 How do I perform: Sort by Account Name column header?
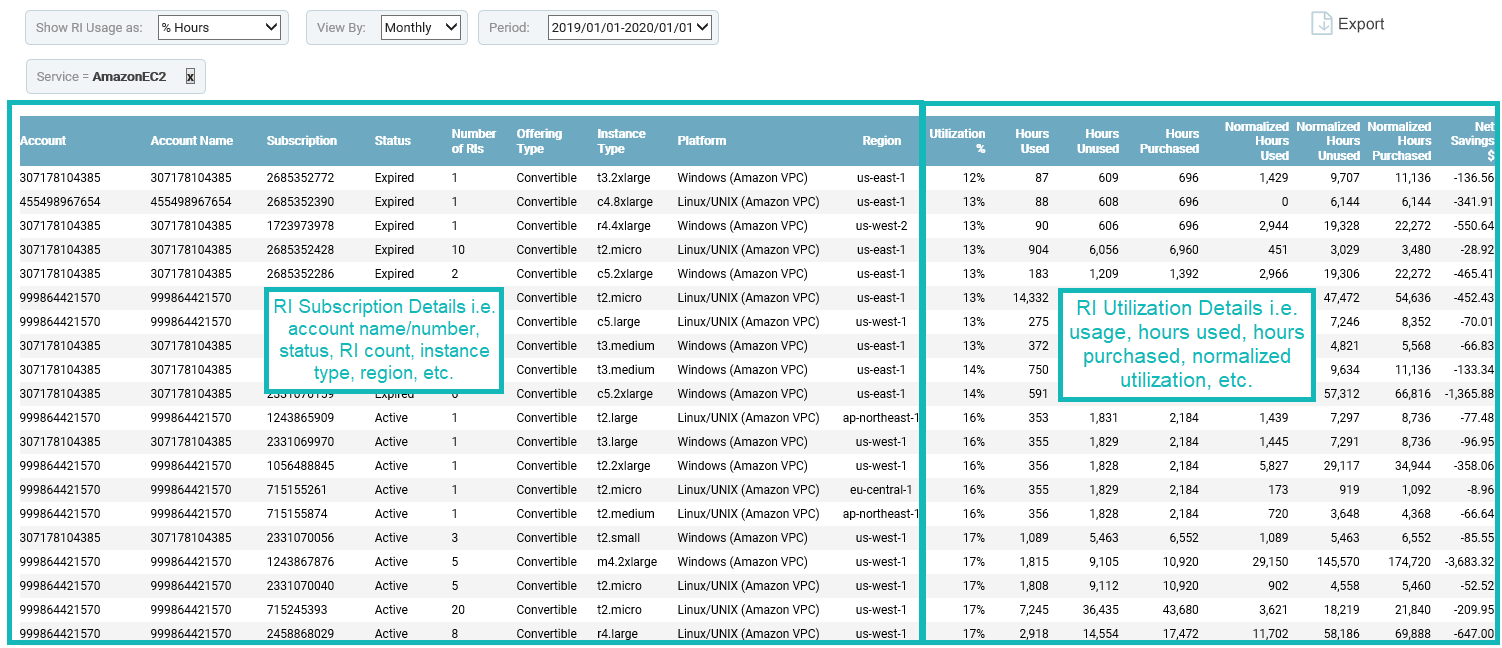tap(191, 141)
